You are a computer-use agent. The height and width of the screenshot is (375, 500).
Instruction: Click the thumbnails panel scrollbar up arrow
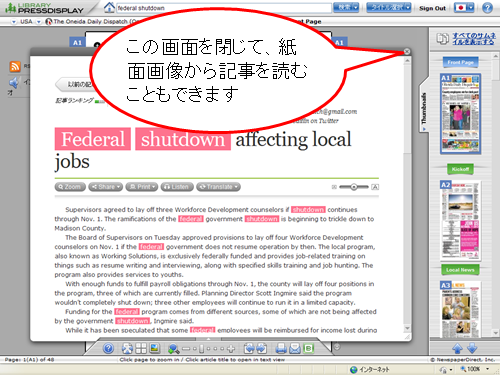tap(496, 56)
